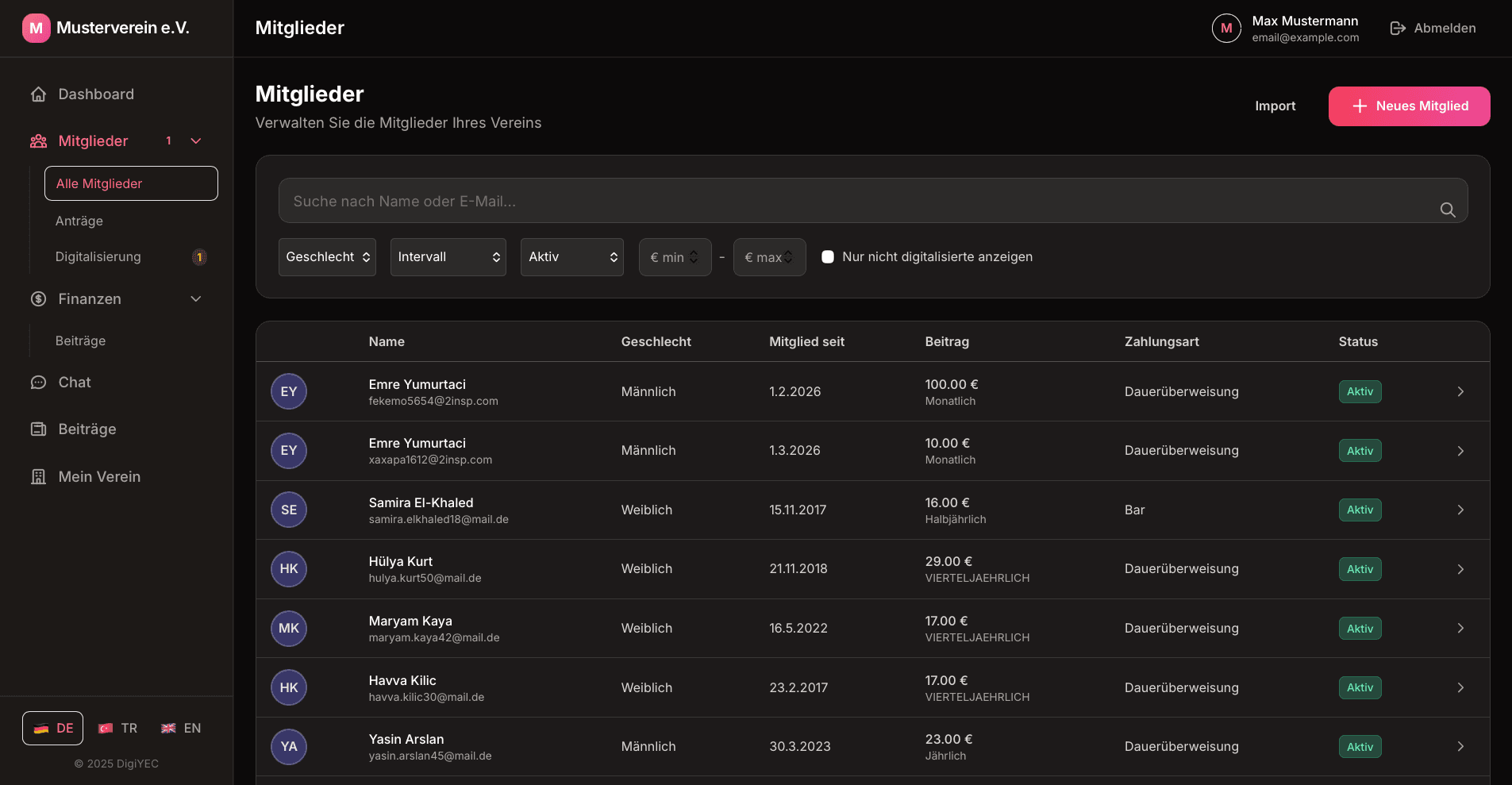
Task: Click Abmelden to log out
Action: [x=1433, y=29]
